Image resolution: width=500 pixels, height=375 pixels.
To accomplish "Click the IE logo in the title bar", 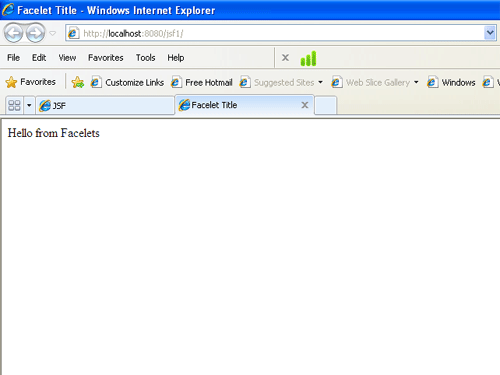I will [x=8, y=10].
